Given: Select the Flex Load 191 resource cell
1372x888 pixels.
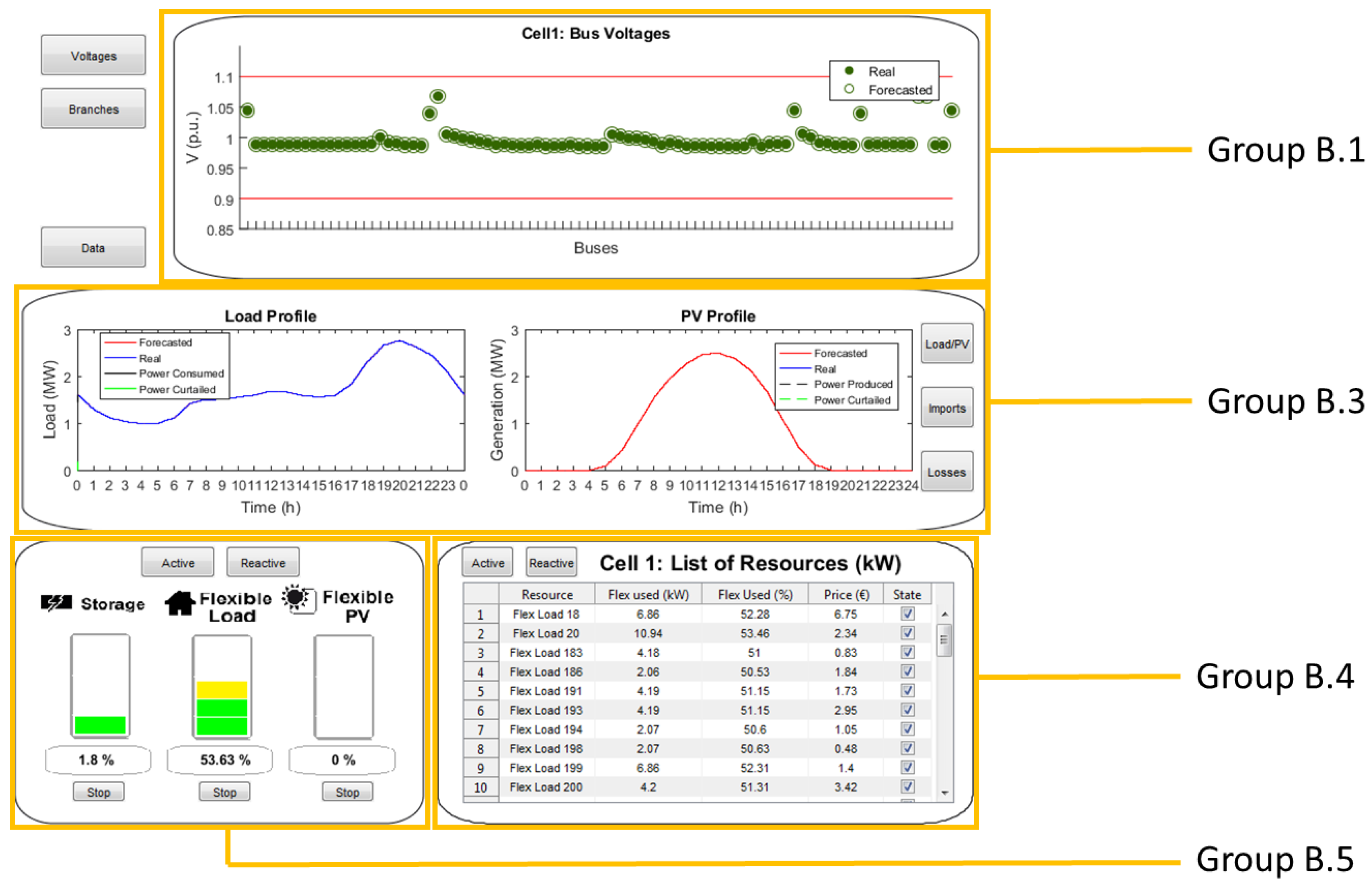Looking at the screenshot, I should (547, 690).
